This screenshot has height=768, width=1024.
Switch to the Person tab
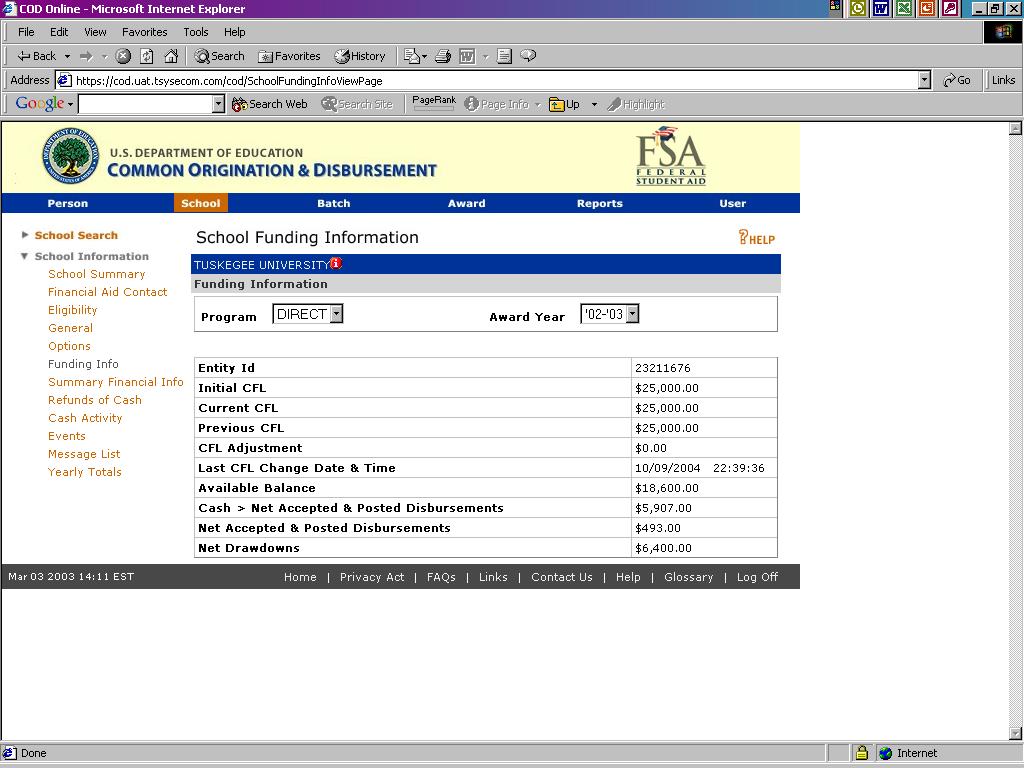[x=68, y=203]
